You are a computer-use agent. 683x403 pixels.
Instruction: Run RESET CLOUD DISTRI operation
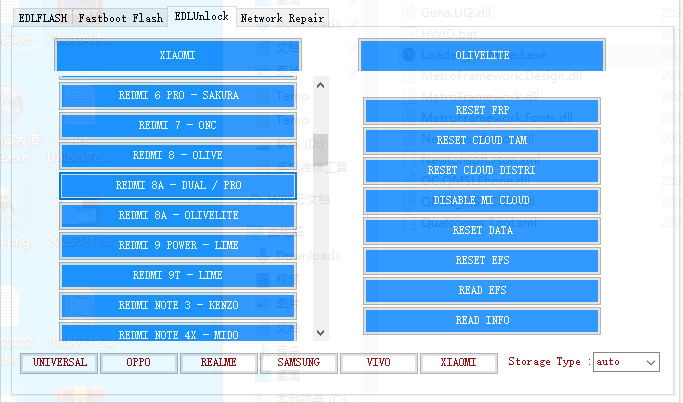482,171
